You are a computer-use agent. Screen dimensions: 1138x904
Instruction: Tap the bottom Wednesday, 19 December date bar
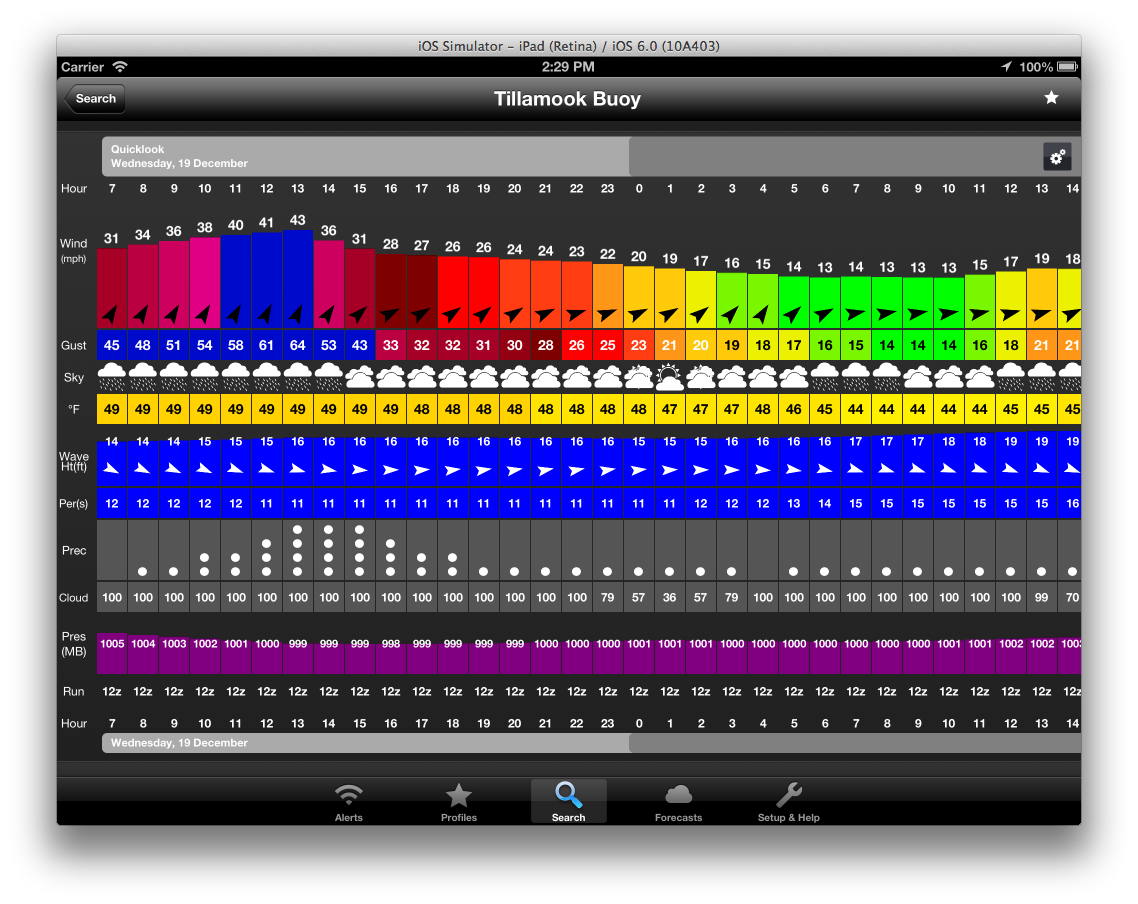click(365, 743)
